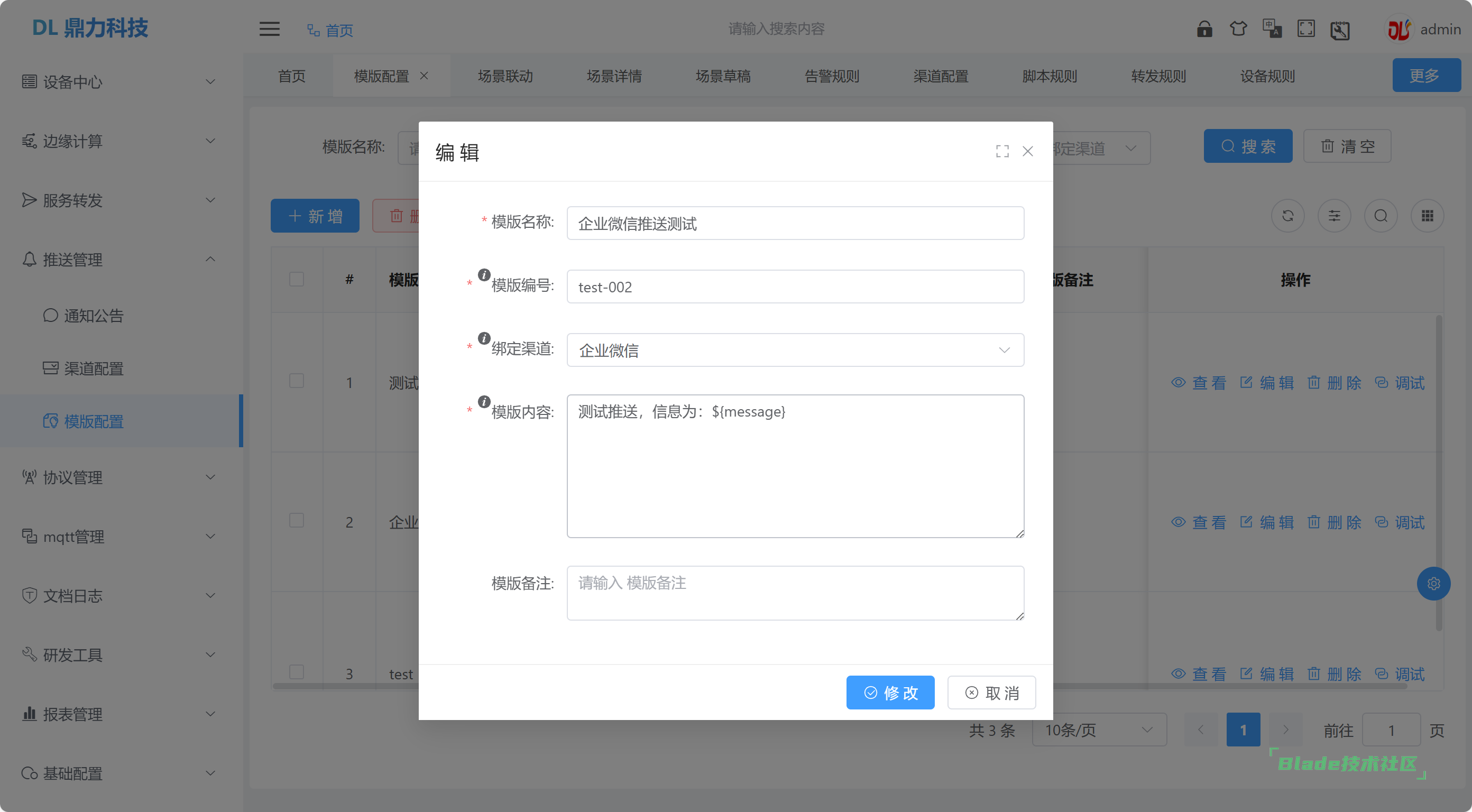The image size is (1472, 812).
Task: Click the blue settings gear floating button
Action: [1433, 584]
